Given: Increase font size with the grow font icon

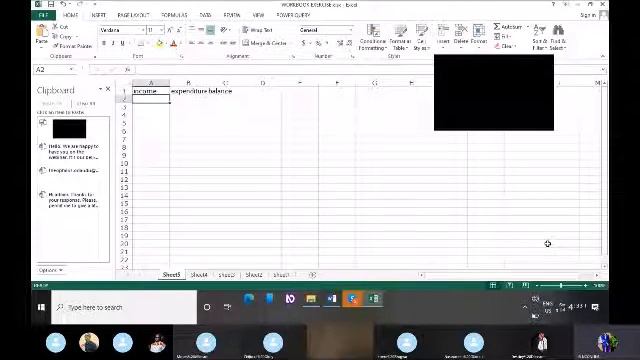Looking at the screenshot, I should (x=170, y=30).
